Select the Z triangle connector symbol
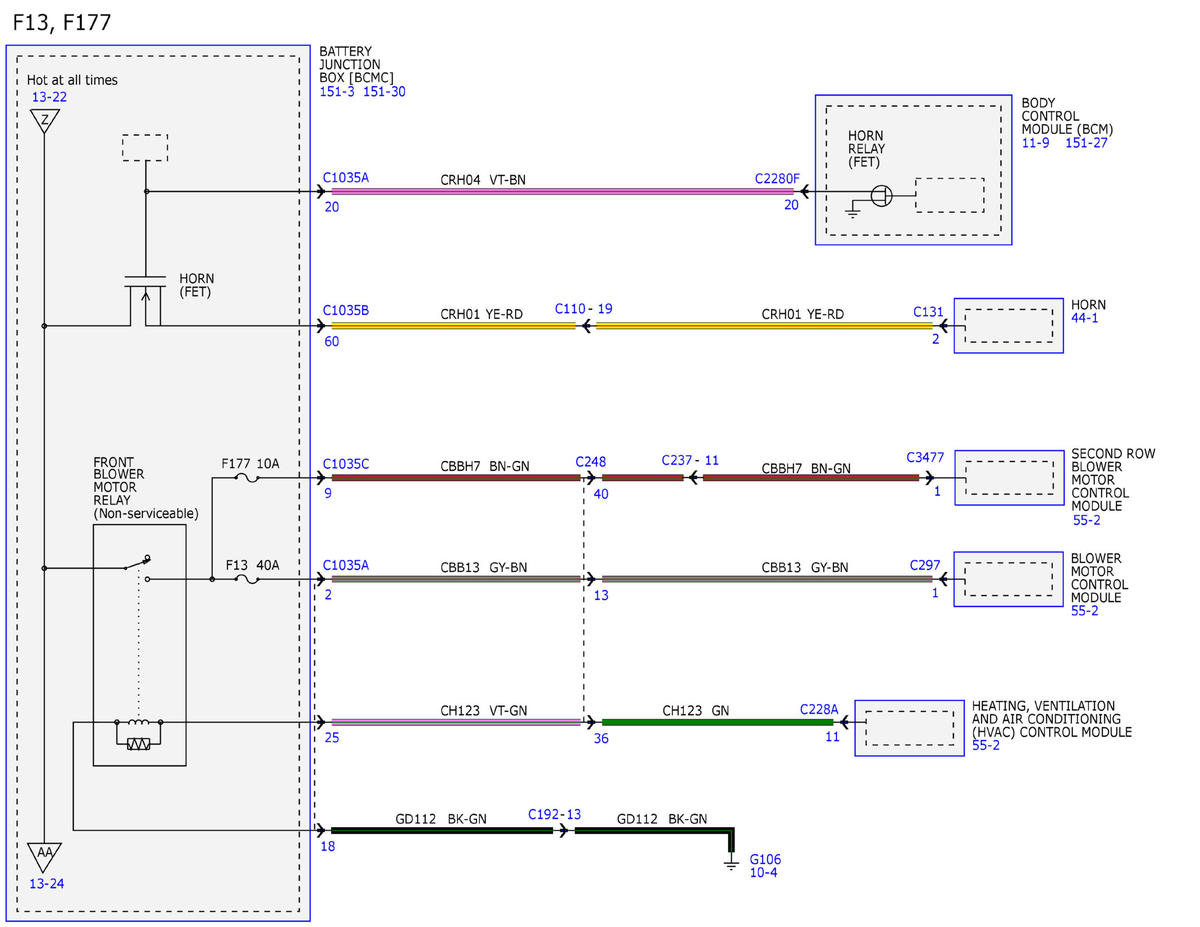The height and width of the screenshot is (927, 1200). (x=45, y=122)
